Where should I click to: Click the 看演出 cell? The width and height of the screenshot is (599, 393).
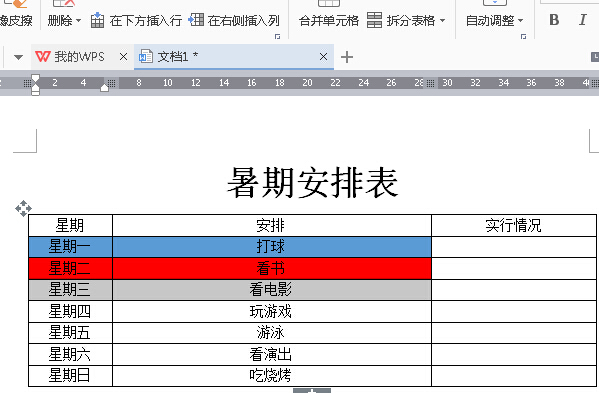(x=272, y=354)
